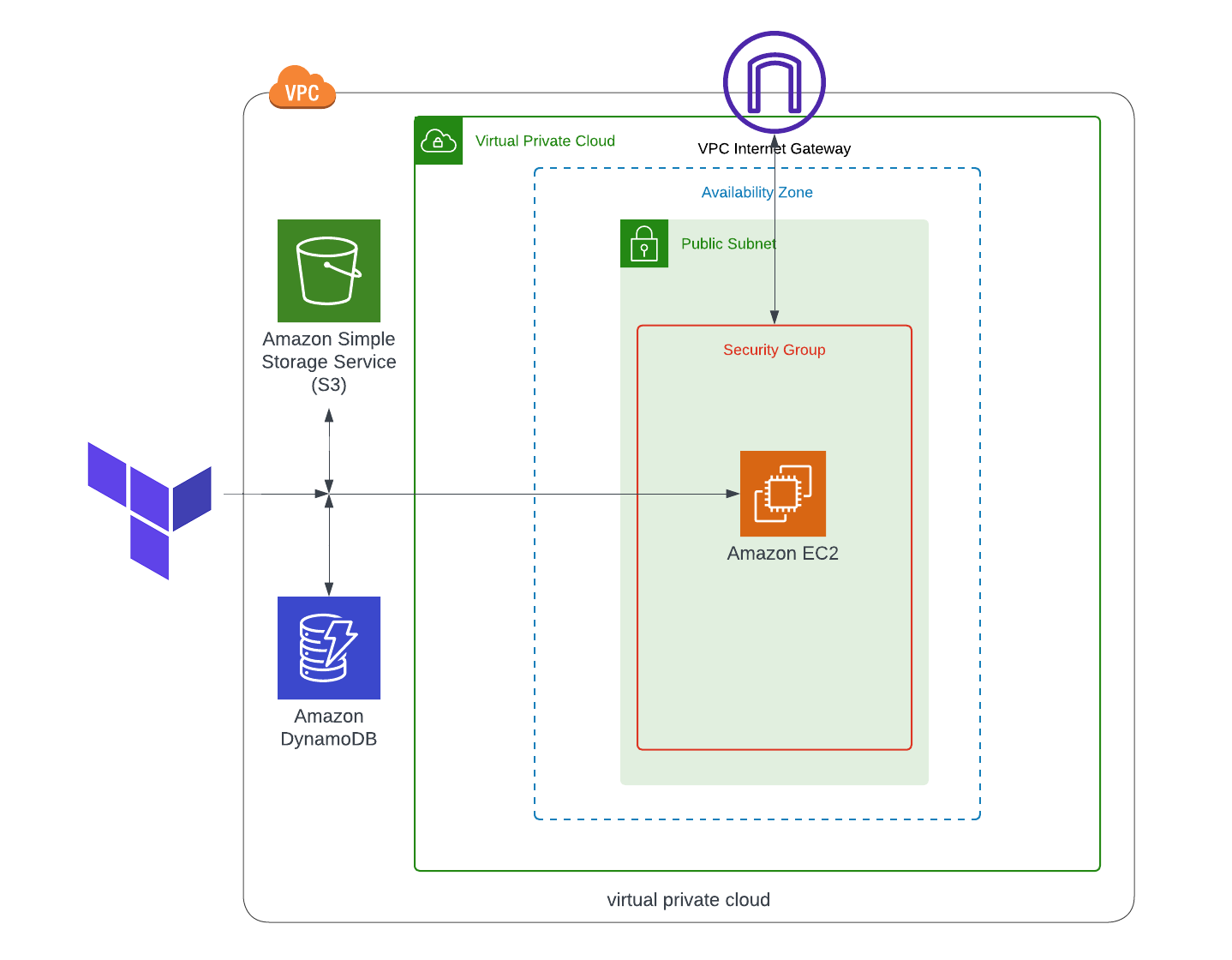Select the 'Amazon DynamoDB' caption
Viewport: 1232px width, 960px height.
tap(329, 728)
